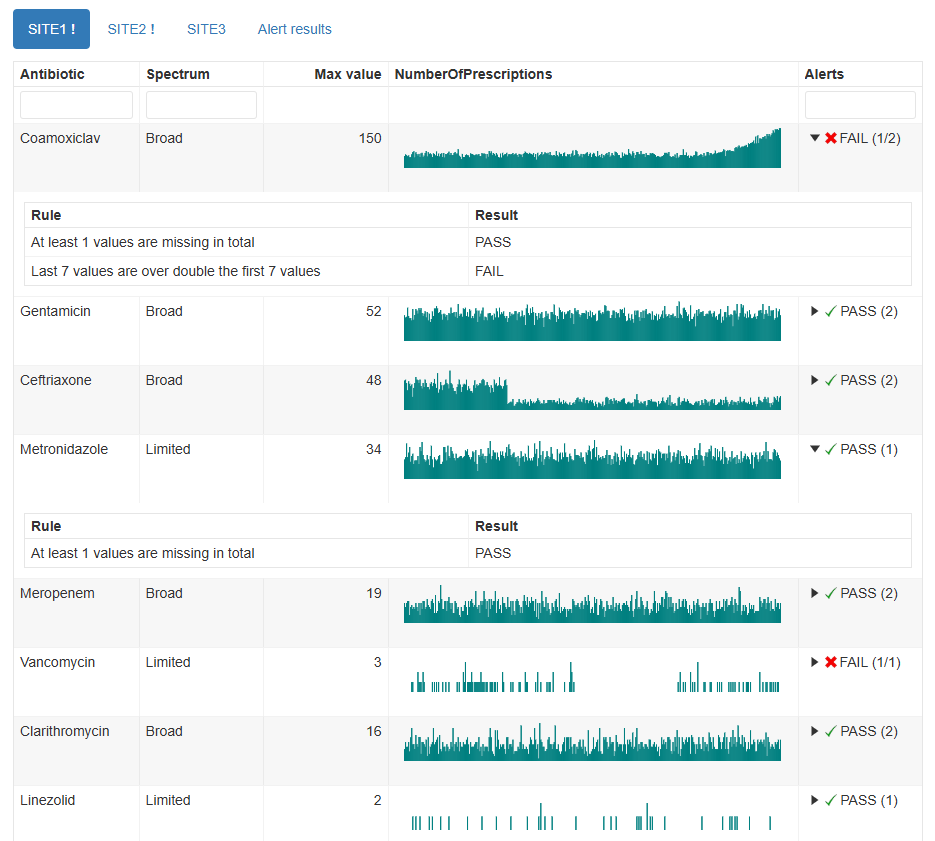
Task: Open the Alert results tab
Action: coord(294,29)
